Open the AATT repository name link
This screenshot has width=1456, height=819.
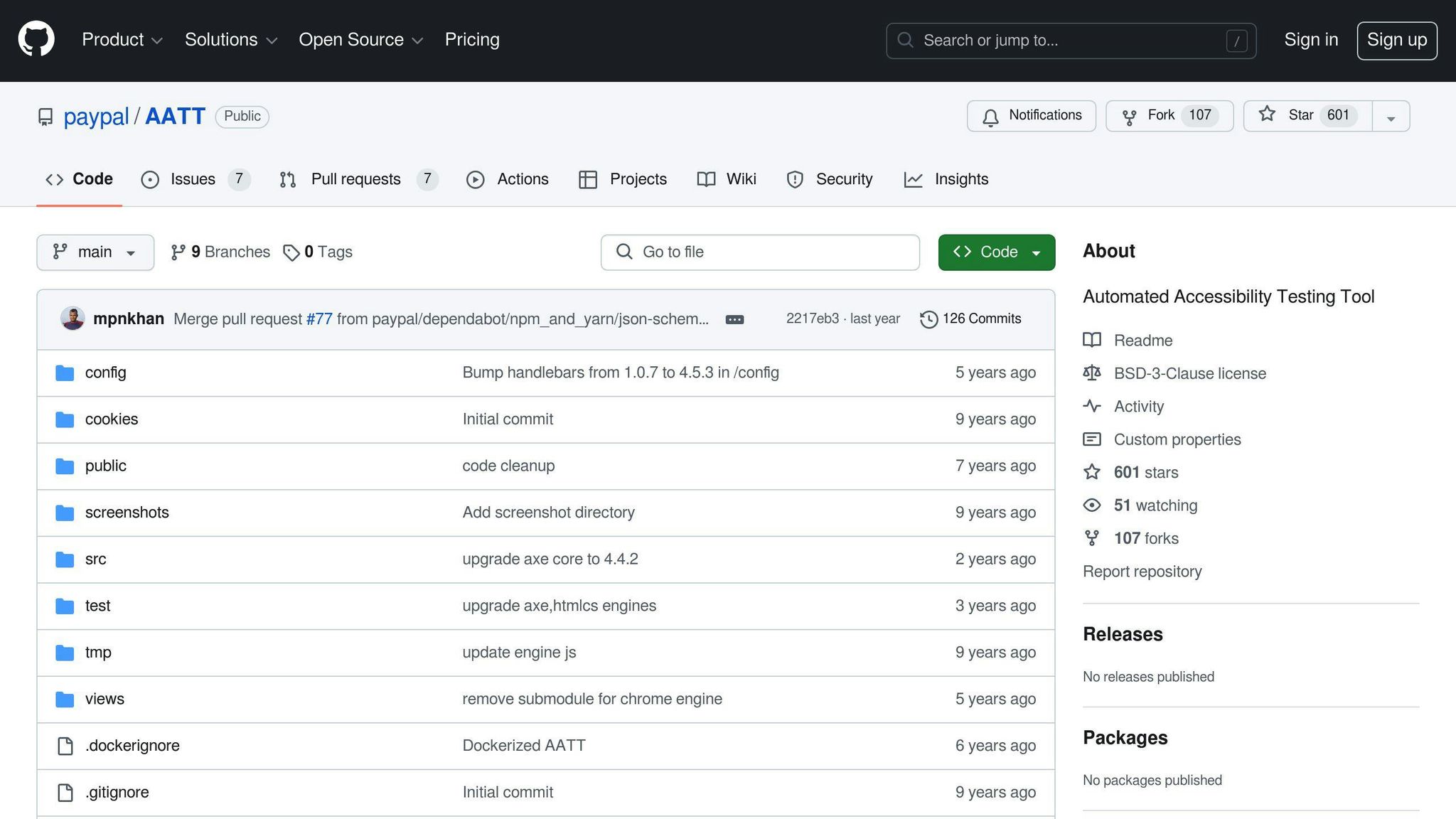pos(175,117)
